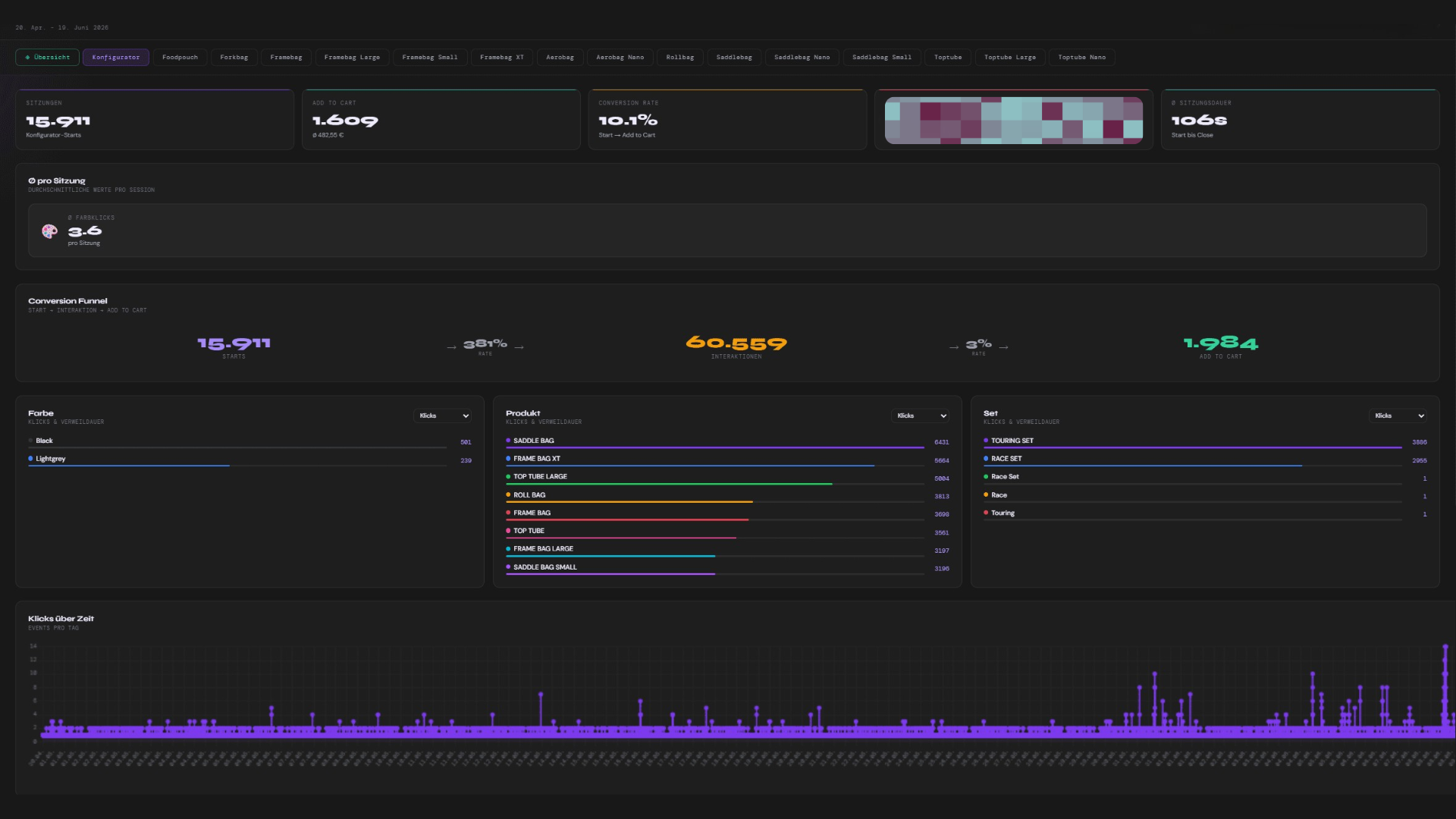
Task: Click the blurred mosaic card thumbnail
Action: (1014, 120)
